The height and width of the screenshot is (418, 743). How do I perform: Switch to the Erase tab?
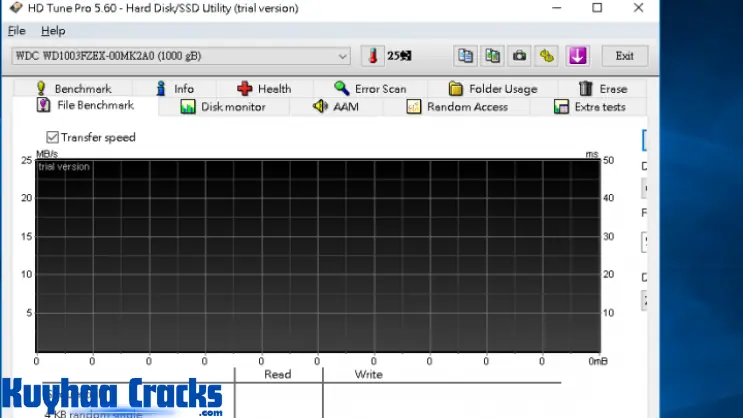click(603, 89)
